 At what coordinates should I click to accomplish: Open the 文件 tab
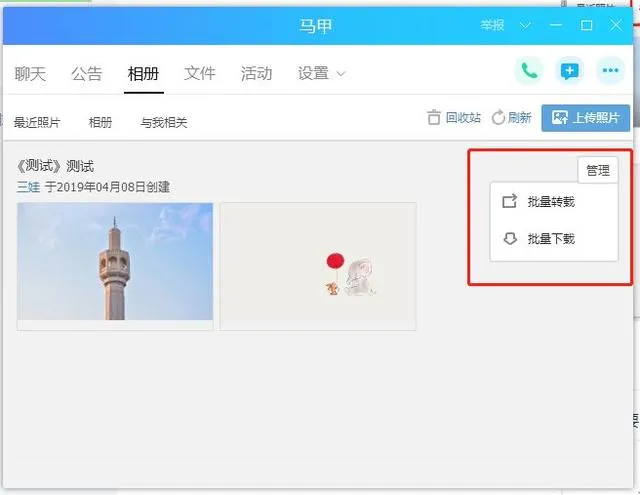coord(200,73)
